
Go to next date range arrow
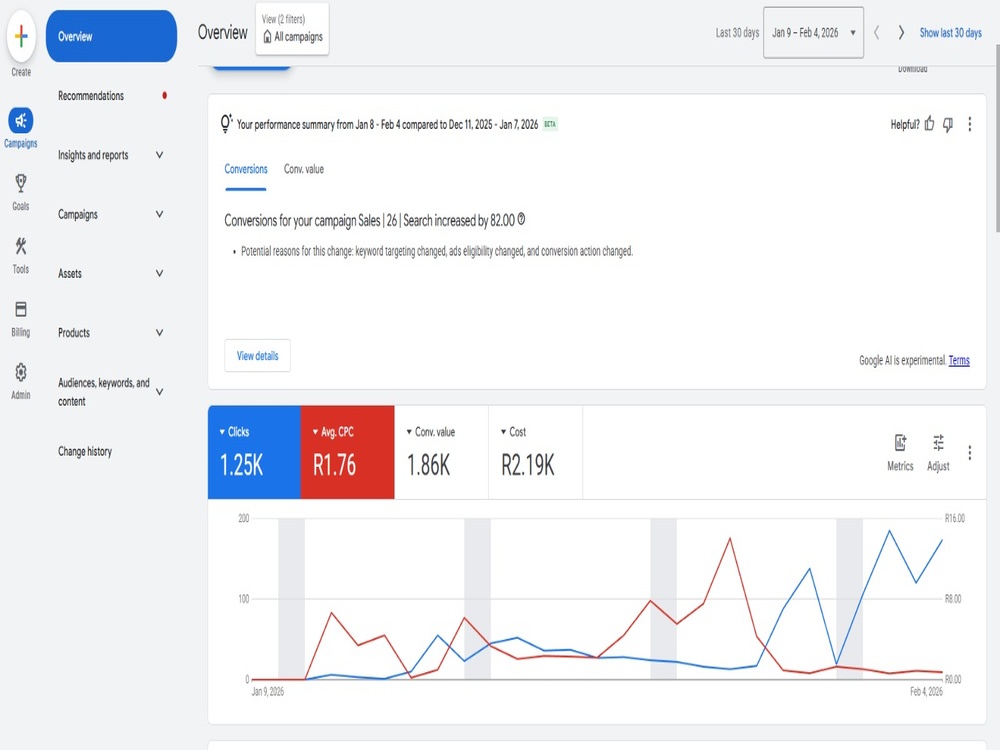(901, 33)
